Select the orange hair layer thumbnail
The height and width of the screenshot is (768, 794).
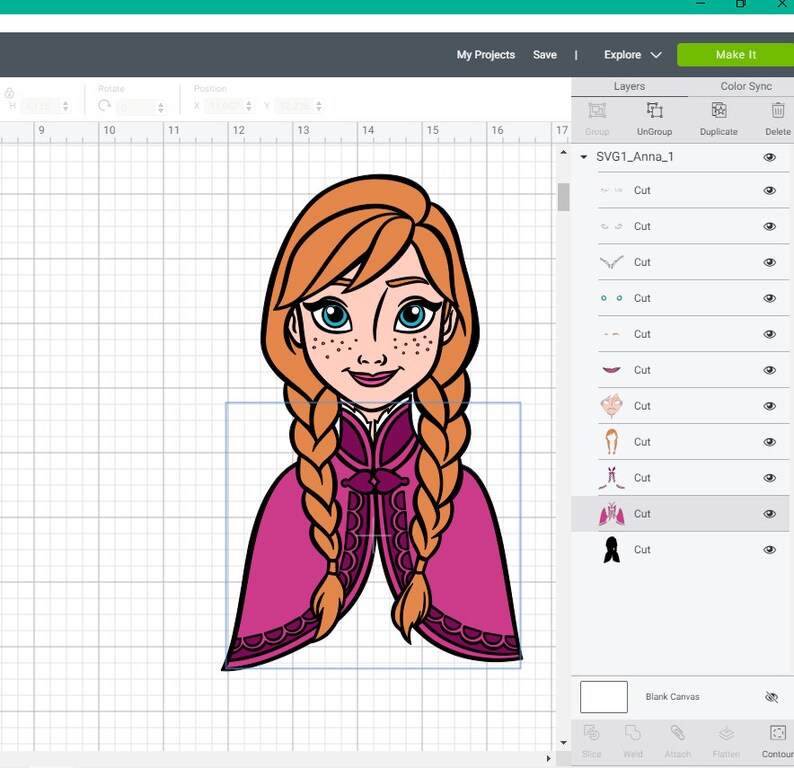coord(611,442)
